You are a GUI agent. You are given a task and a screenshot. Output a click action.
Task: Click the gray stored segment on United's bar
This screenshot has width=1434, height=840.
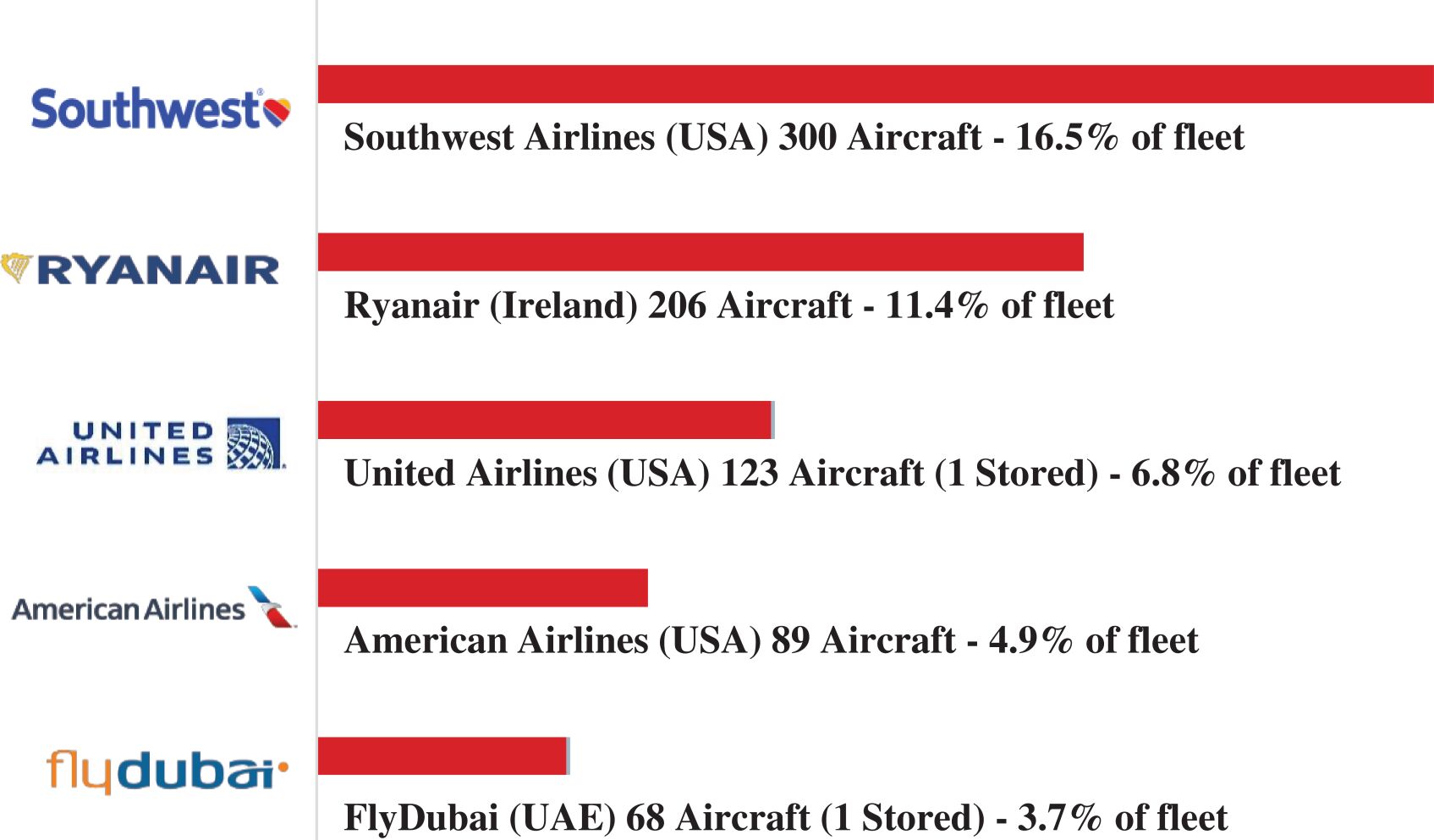tap(773, 420)
